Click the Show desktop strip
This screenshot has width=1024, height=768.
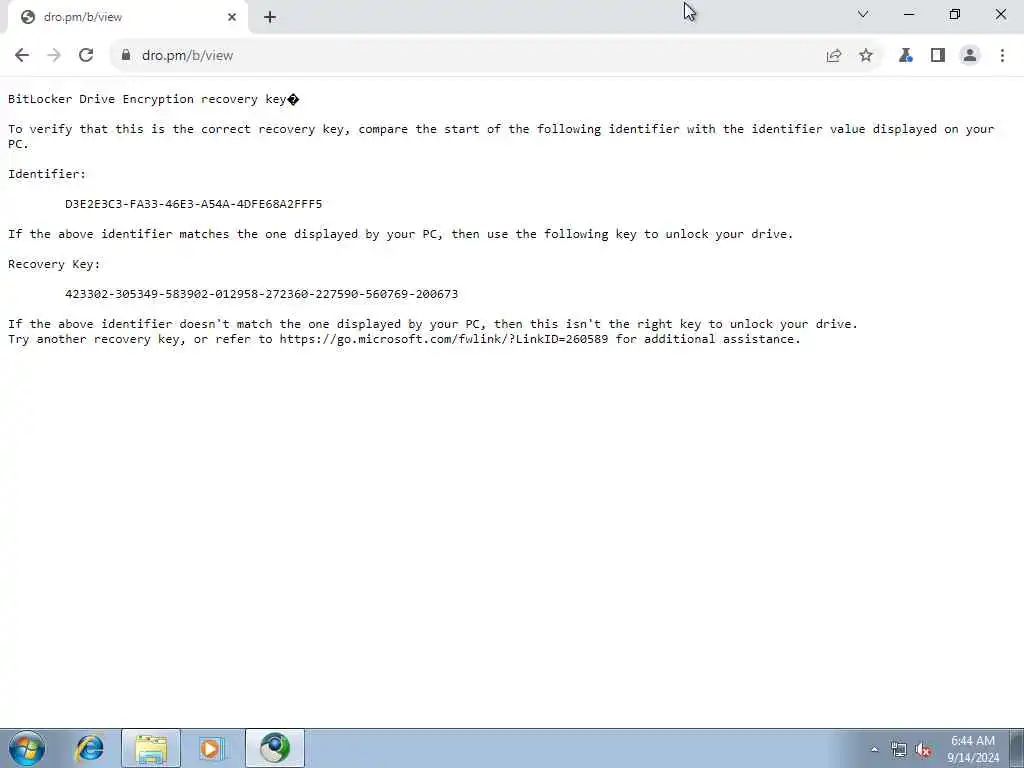[x=1017, y=748]
